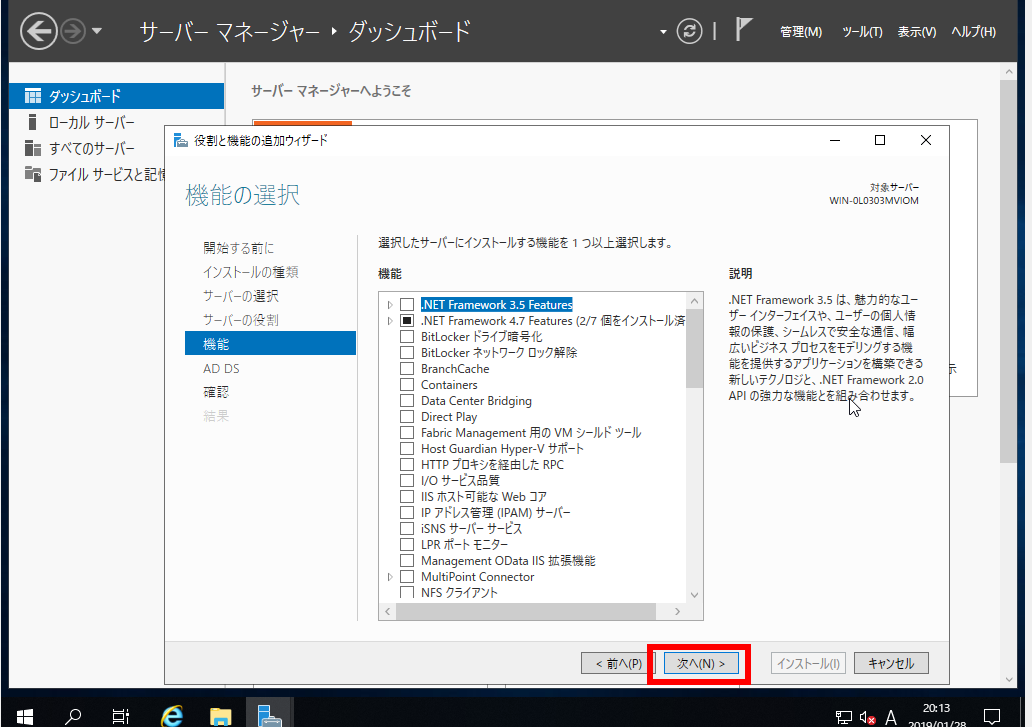
Task: Check LPR ポート モニター checkbox
Action: pos(407,545)
